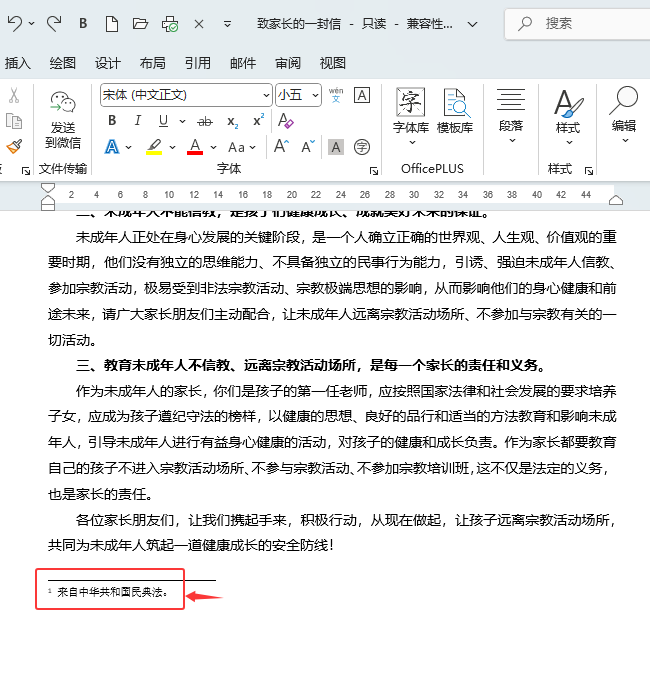Click the enclosed character 字 icon

(362, 147)
